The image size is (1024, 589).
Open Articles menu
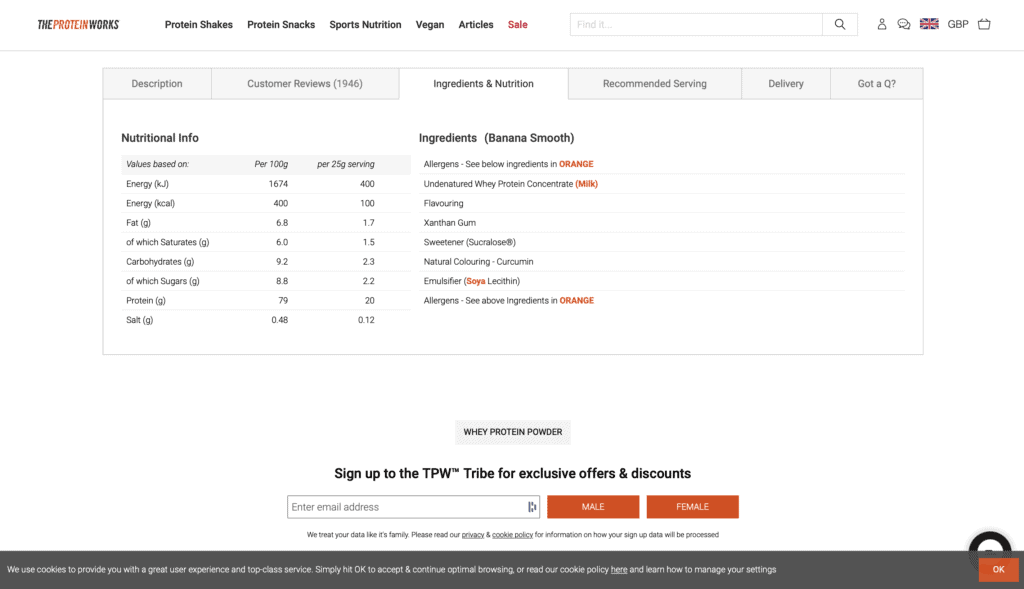[475, 25]
